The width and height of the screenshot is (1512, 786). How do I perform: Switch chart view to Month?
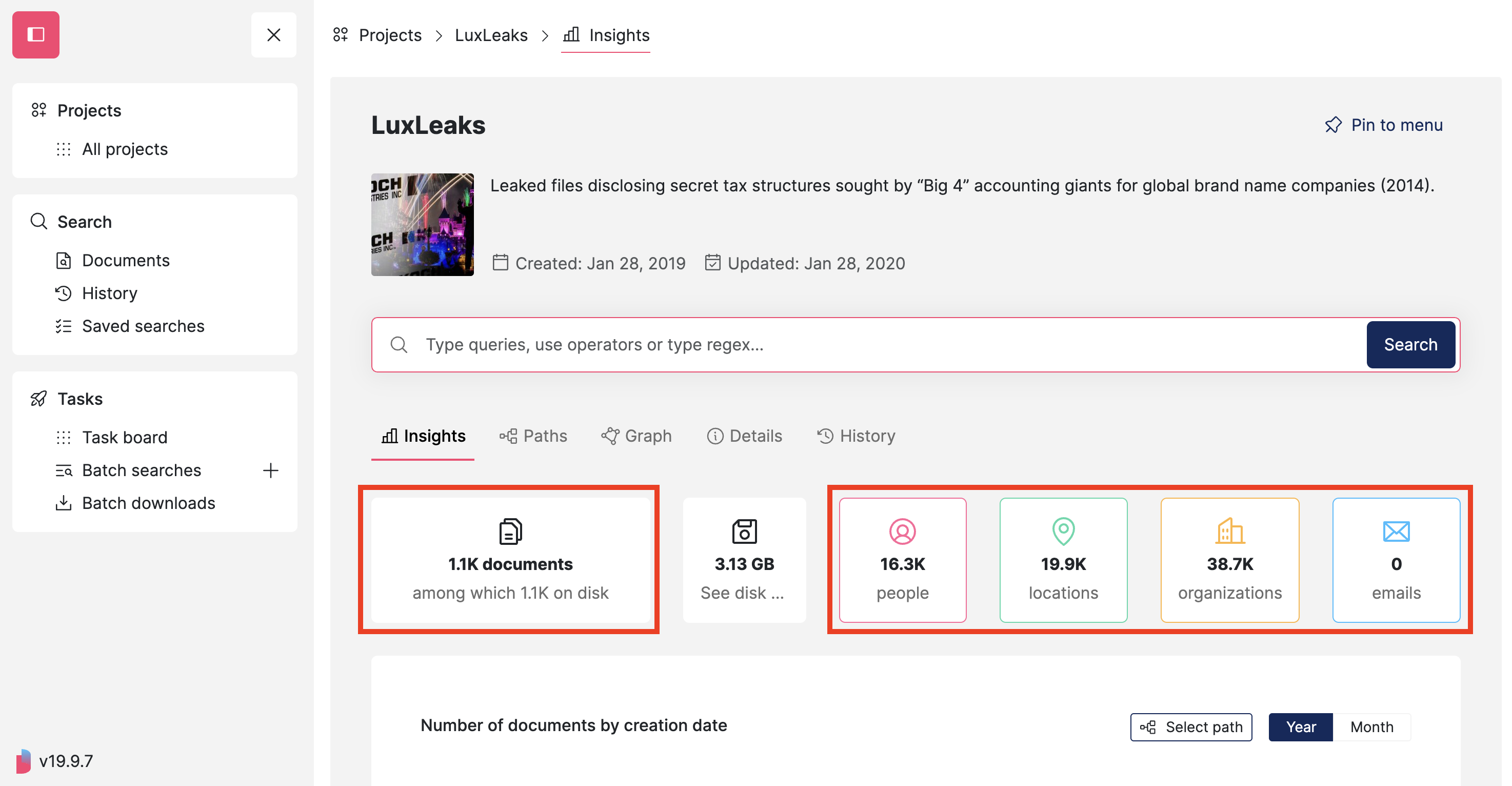[x=1371, y=726]
